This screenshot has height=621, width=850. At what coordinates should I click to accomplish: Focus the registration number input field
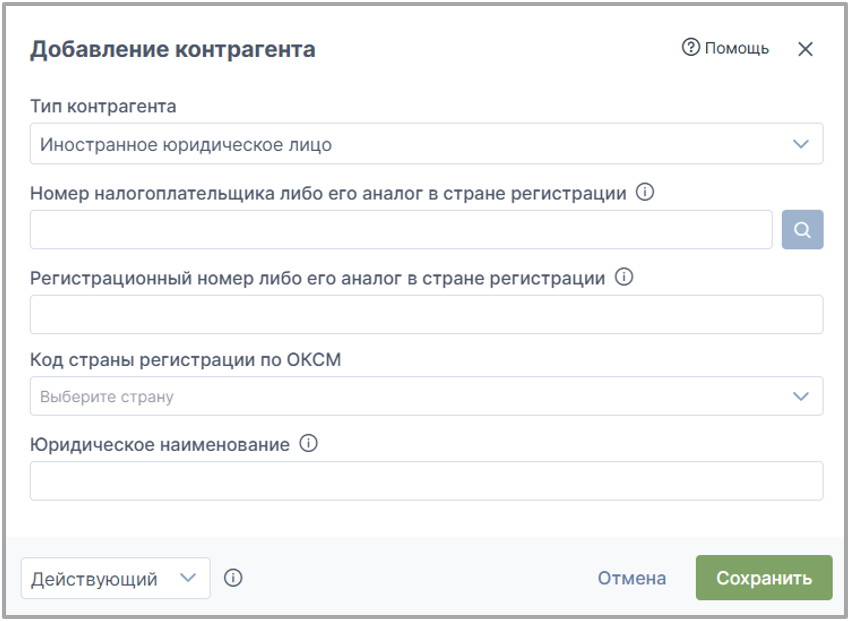(x=427, y=314)
